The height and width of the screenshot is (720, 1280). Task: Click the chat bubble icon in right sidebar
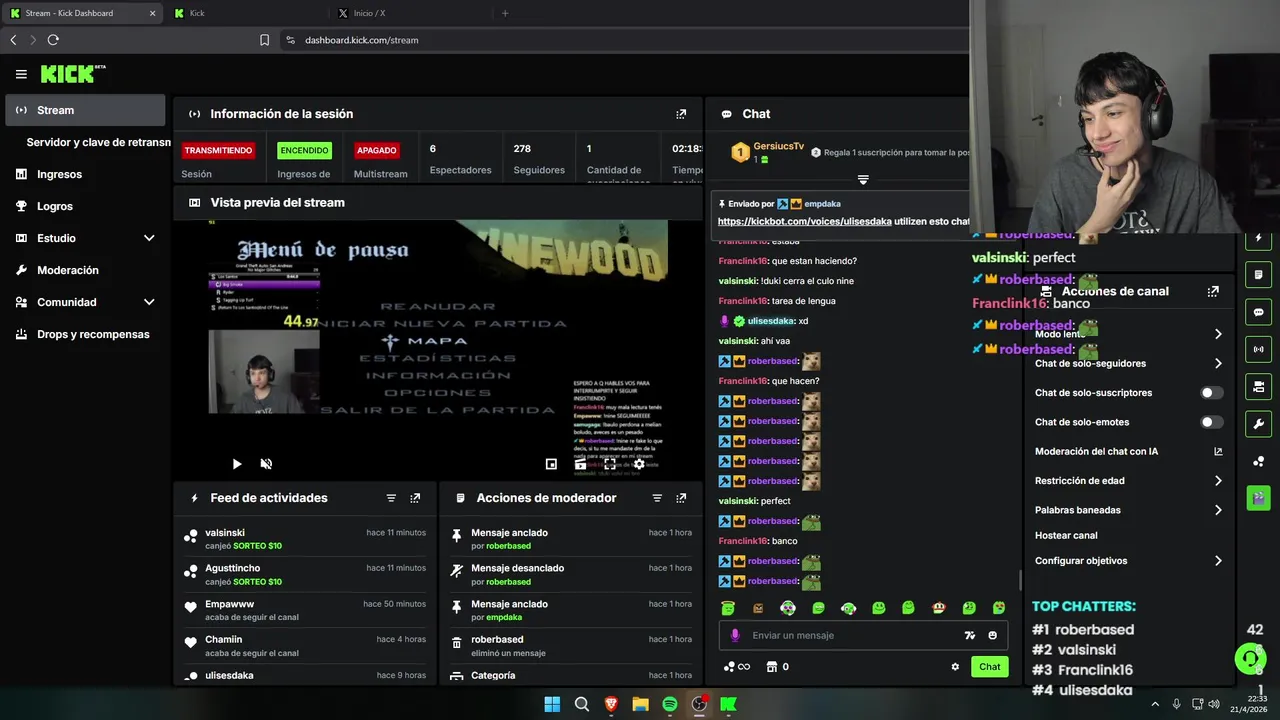coord(1258,312)
